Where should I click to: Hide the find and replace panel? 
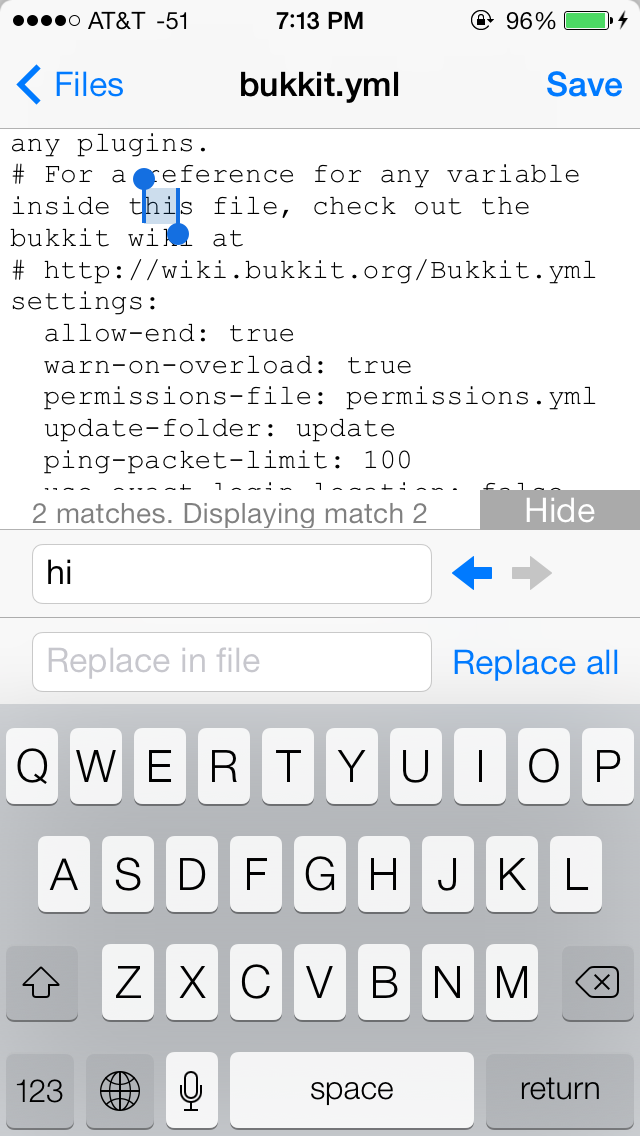point(559,511)
